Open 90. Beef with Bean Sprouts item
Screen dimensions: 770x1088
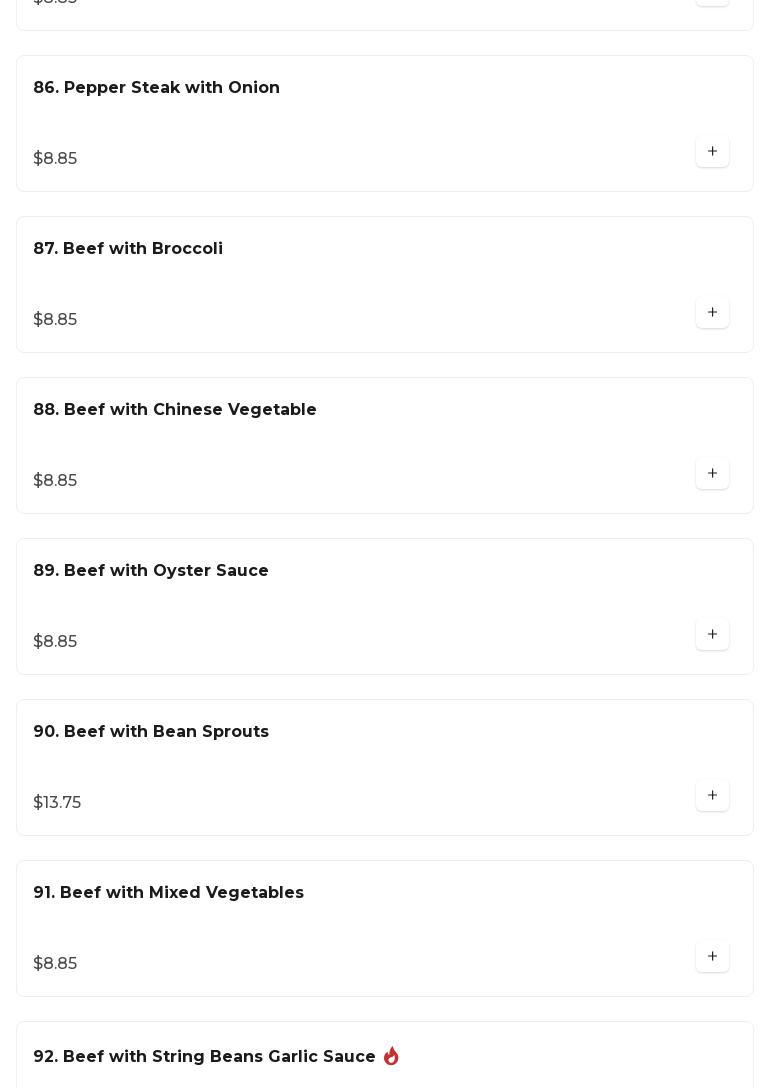coord(151,732)
